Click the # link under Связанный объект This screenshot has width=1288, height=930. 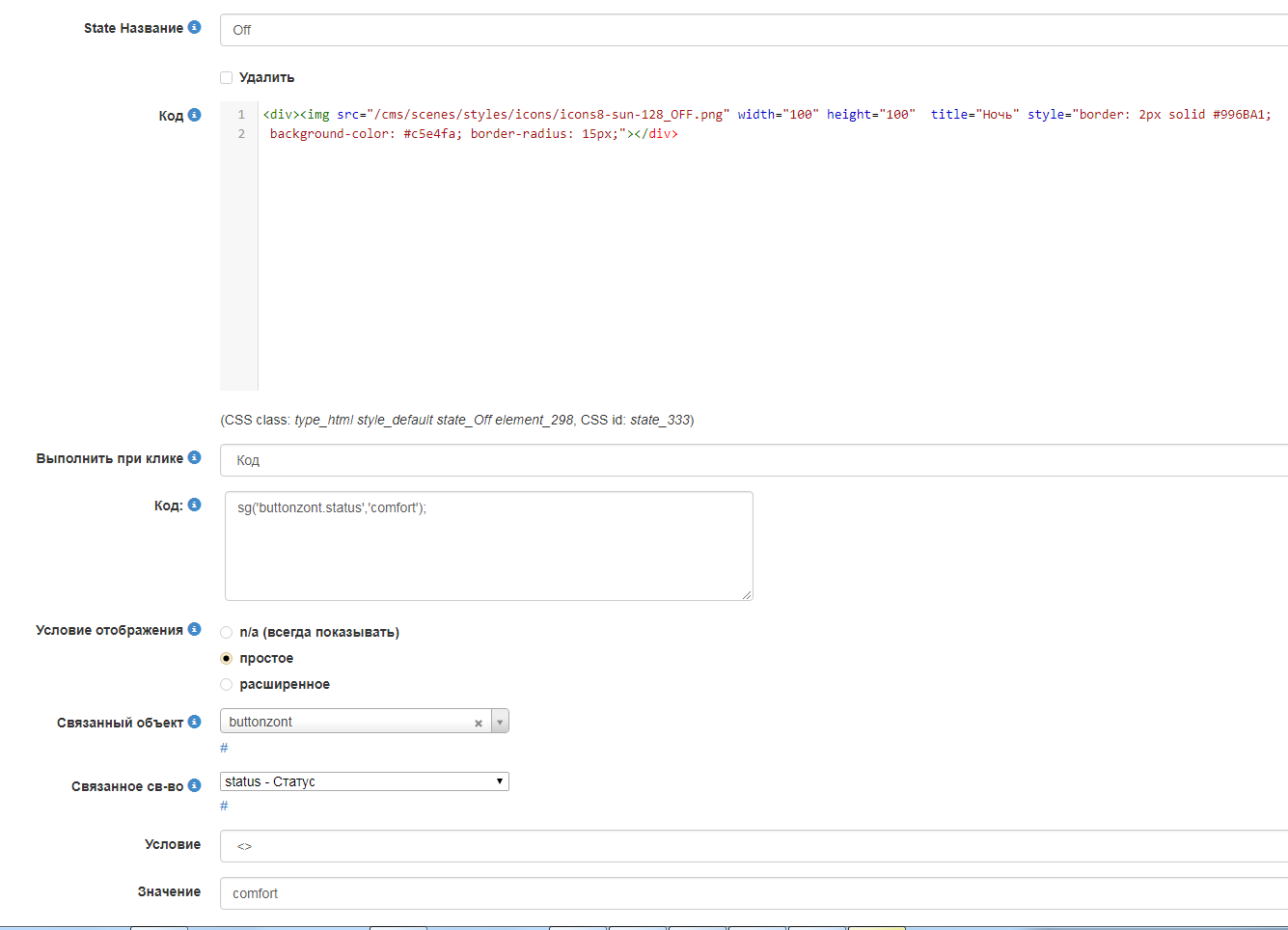(x=224, y=748)
